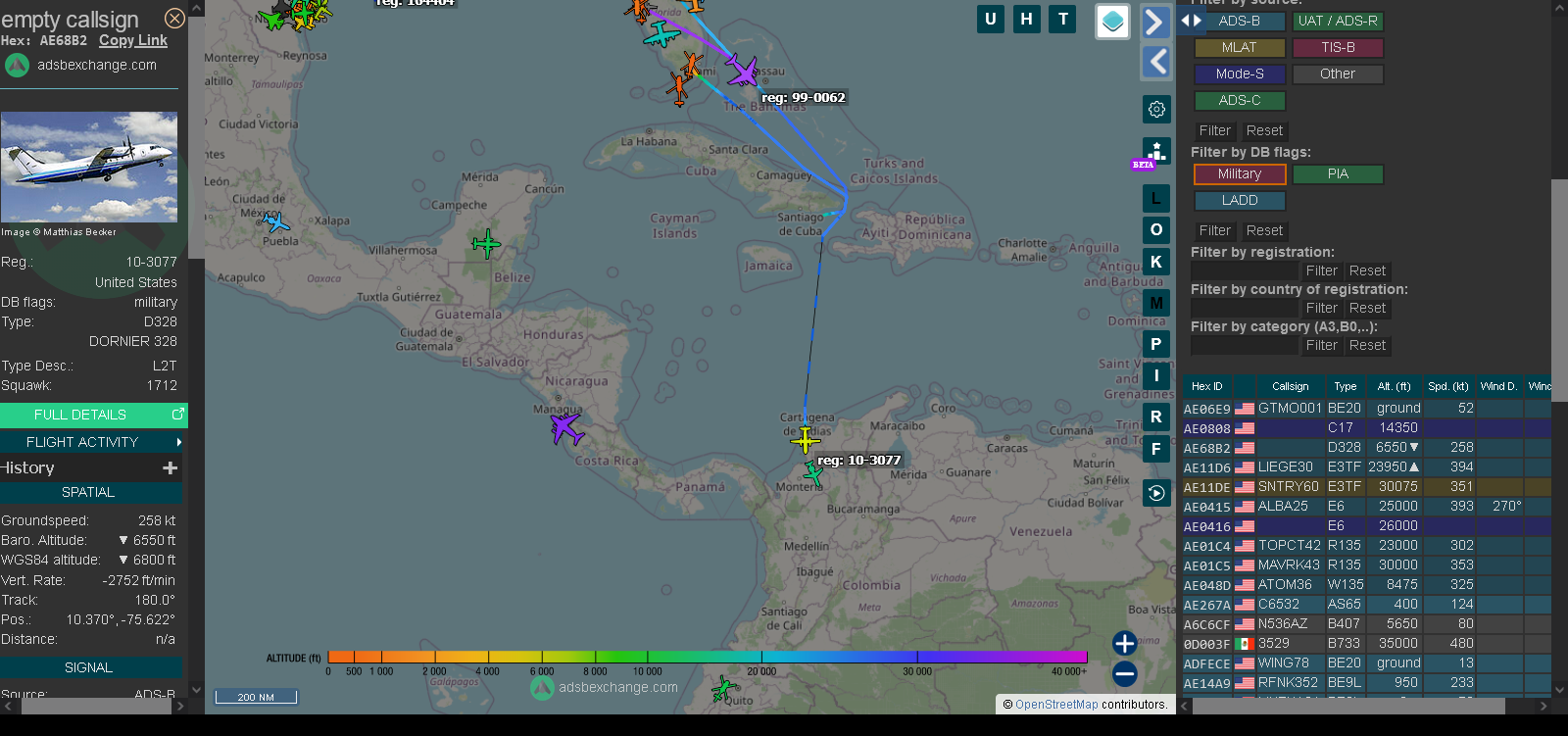Open the BETA stats icon

1156,153
